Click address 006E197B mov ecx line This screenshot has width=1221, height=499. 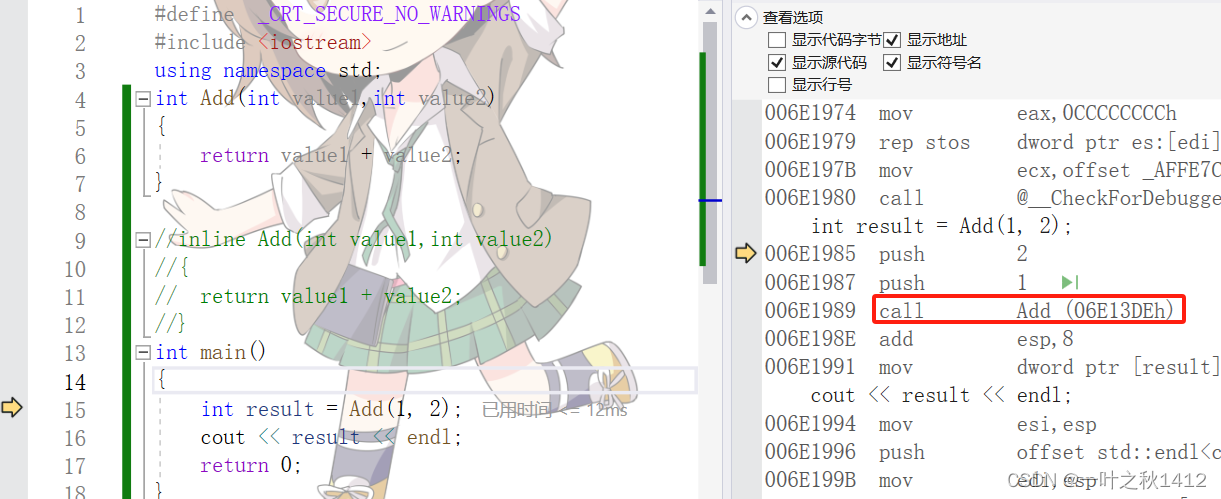pos(992,170)
